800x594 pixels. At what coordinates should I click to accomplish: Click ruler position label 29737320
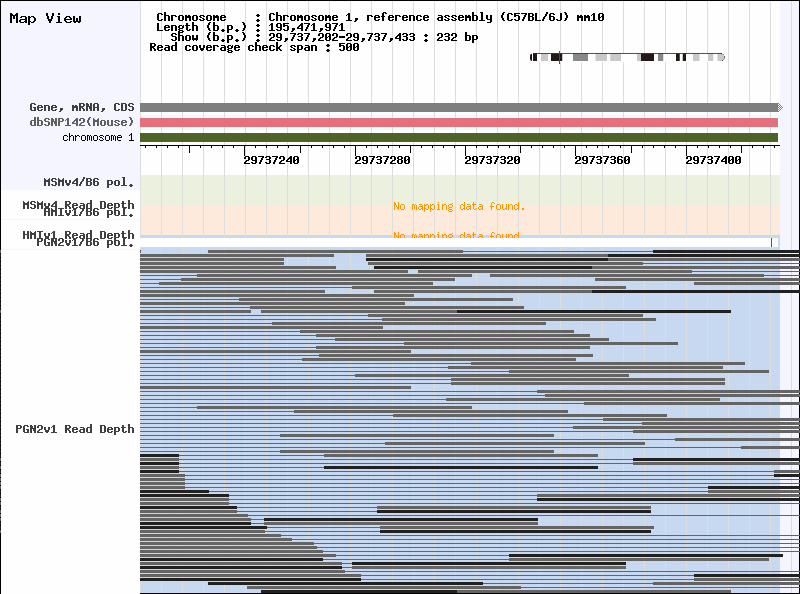(x=492, y=160)
